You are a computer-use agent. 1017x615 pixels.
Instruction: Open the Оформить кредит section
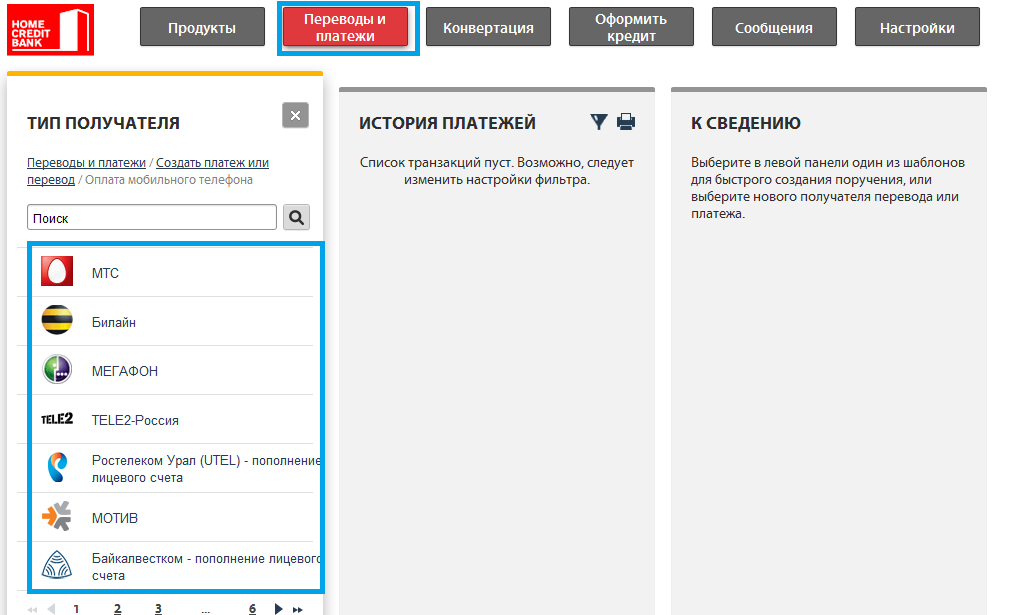click(631, 27)
